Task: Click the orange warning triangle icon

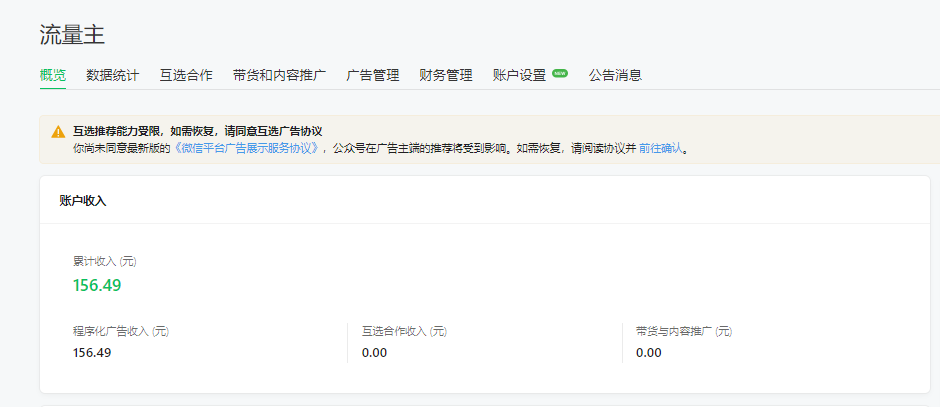Action: coord(58,132)
